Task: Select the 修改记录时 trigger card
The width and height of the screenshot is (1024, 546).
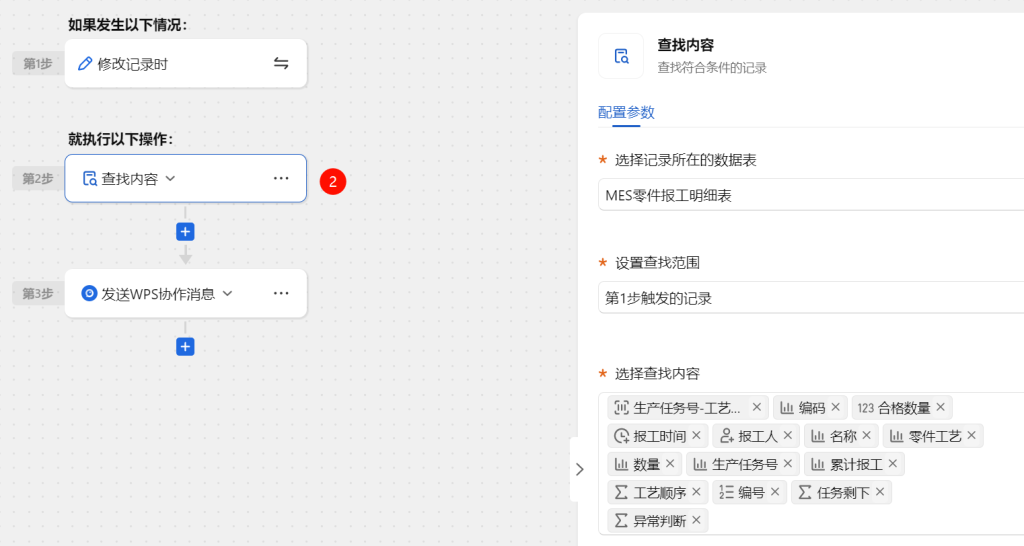Action: [x=185, y=63]
